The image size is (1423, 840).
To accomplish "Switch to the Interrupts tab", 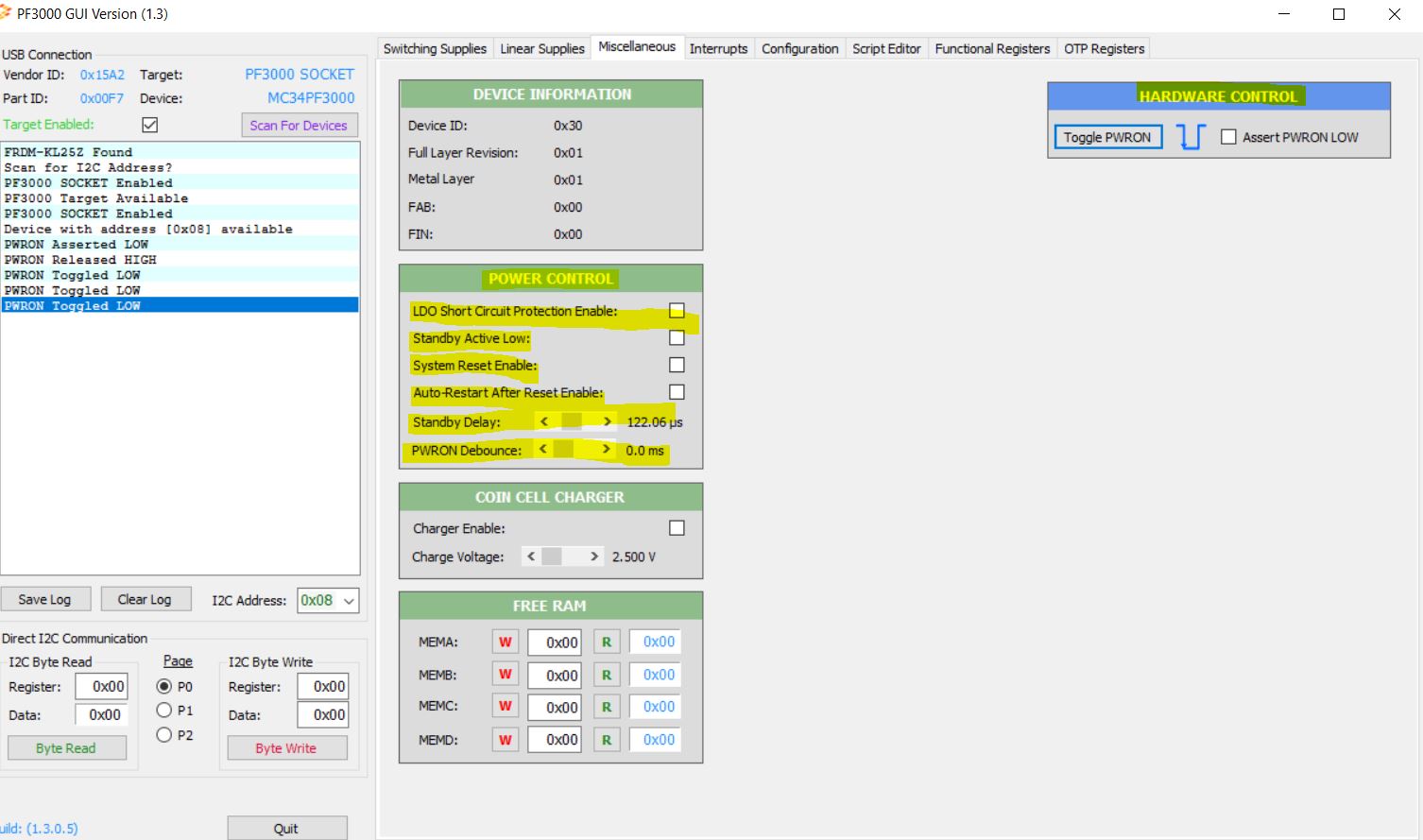I will (719, 48).
